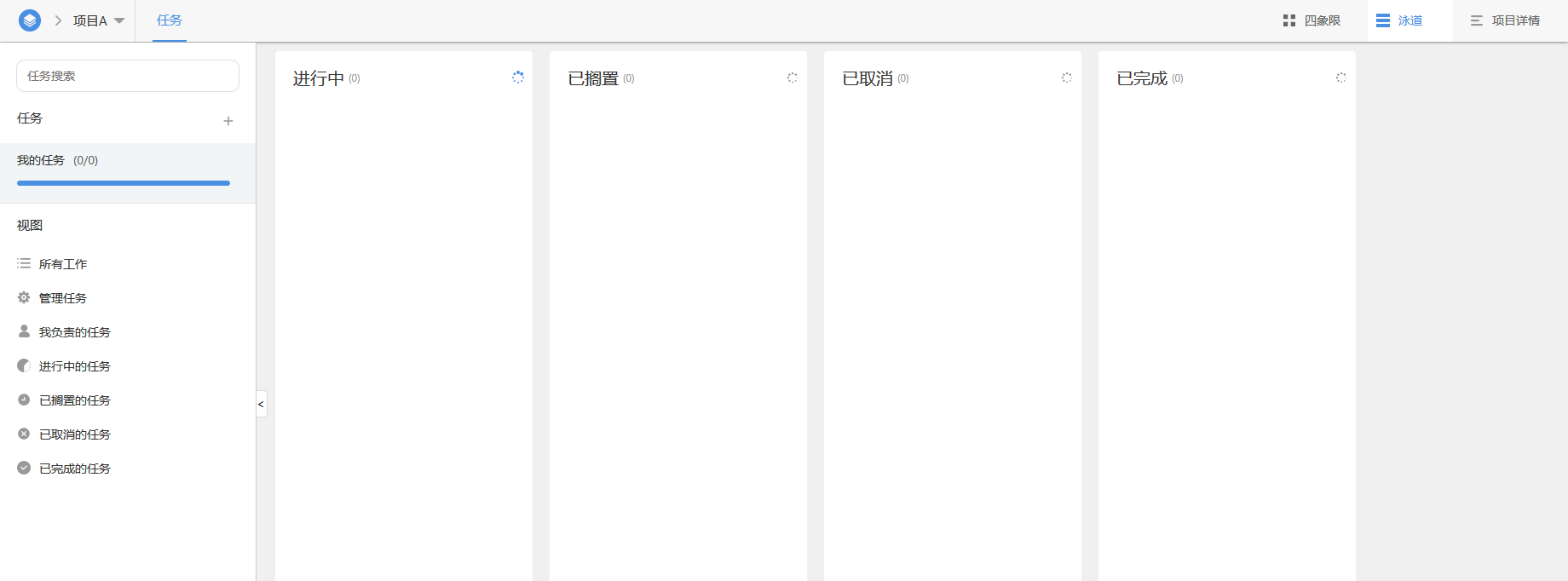Collapse the left sidebar panel
This screenshot has height=581, width=1568.
tap(261, 404)
